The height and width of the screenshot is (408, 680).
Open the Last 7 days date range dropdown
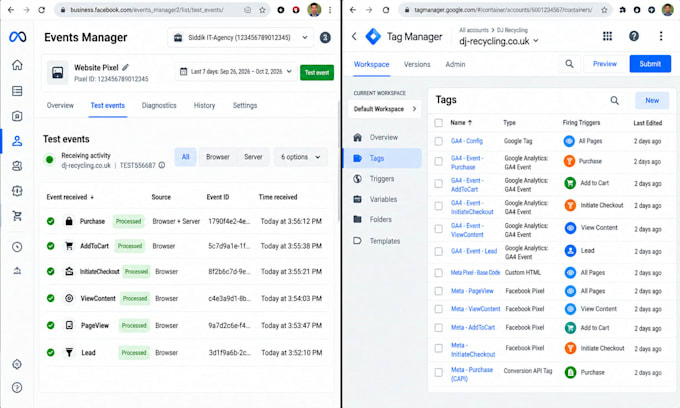235,72
